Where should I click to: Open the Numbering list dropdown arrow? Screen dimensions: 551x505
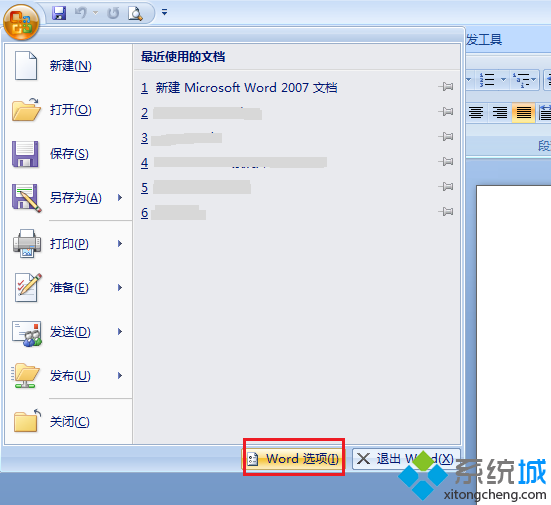tap(503, 80)
